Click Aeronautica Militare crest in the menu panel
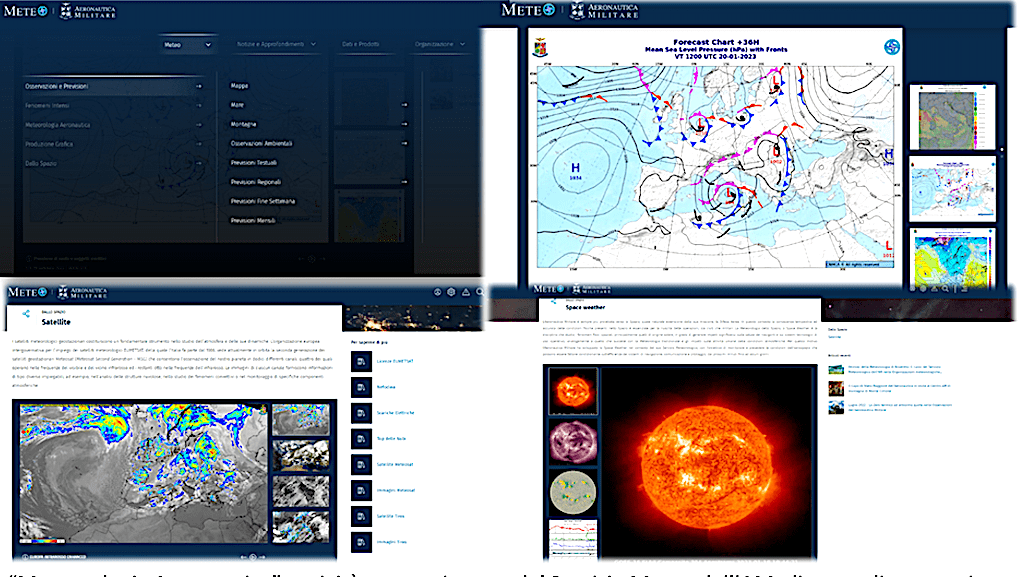Screen dimensions: 1024x577 point(66,11)
